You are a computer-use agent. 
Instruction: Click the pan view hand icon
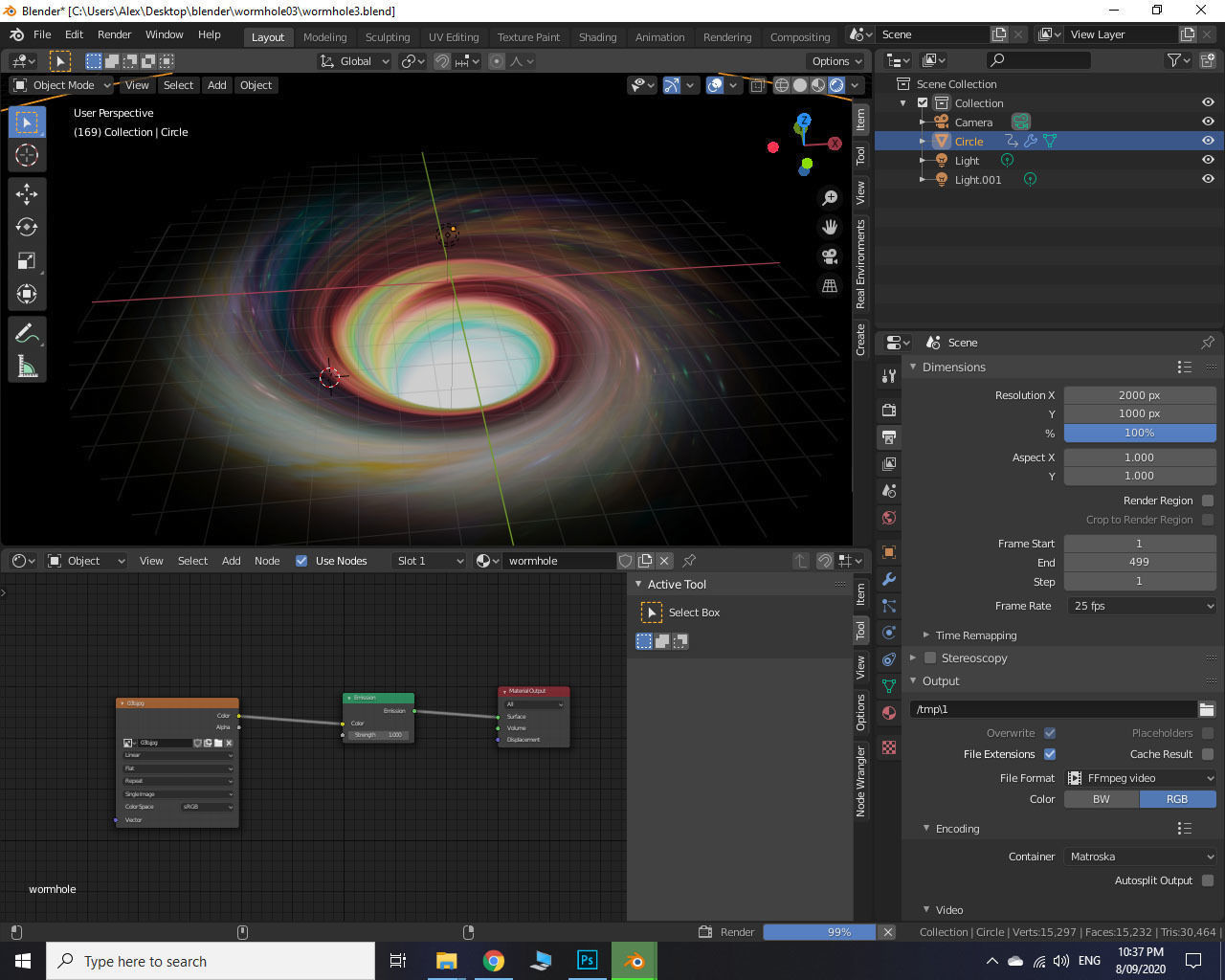tap(830, 227)
